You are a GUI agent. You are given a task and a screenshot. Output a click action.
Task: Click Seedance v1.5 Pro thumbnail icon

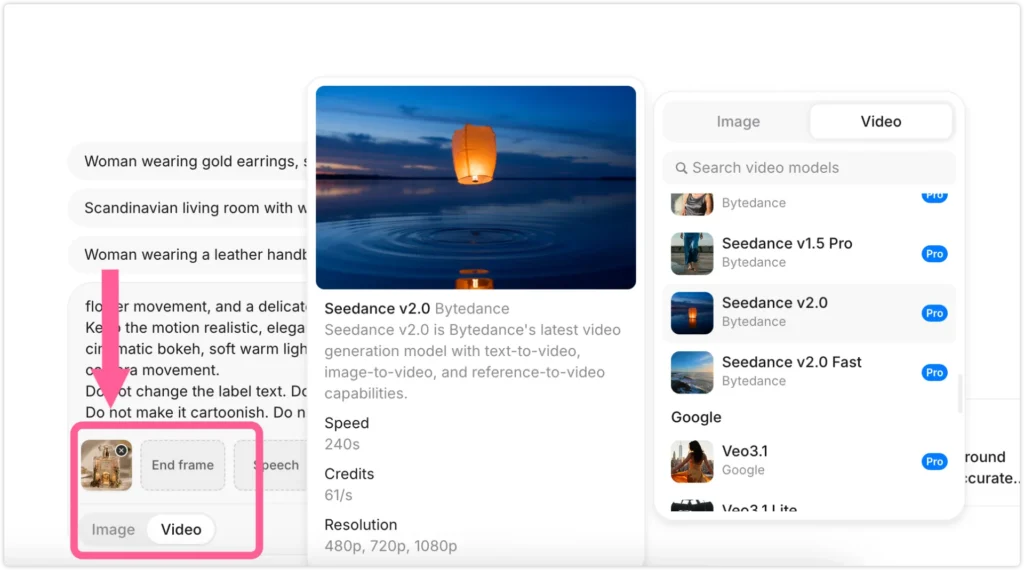coord(692,253)
